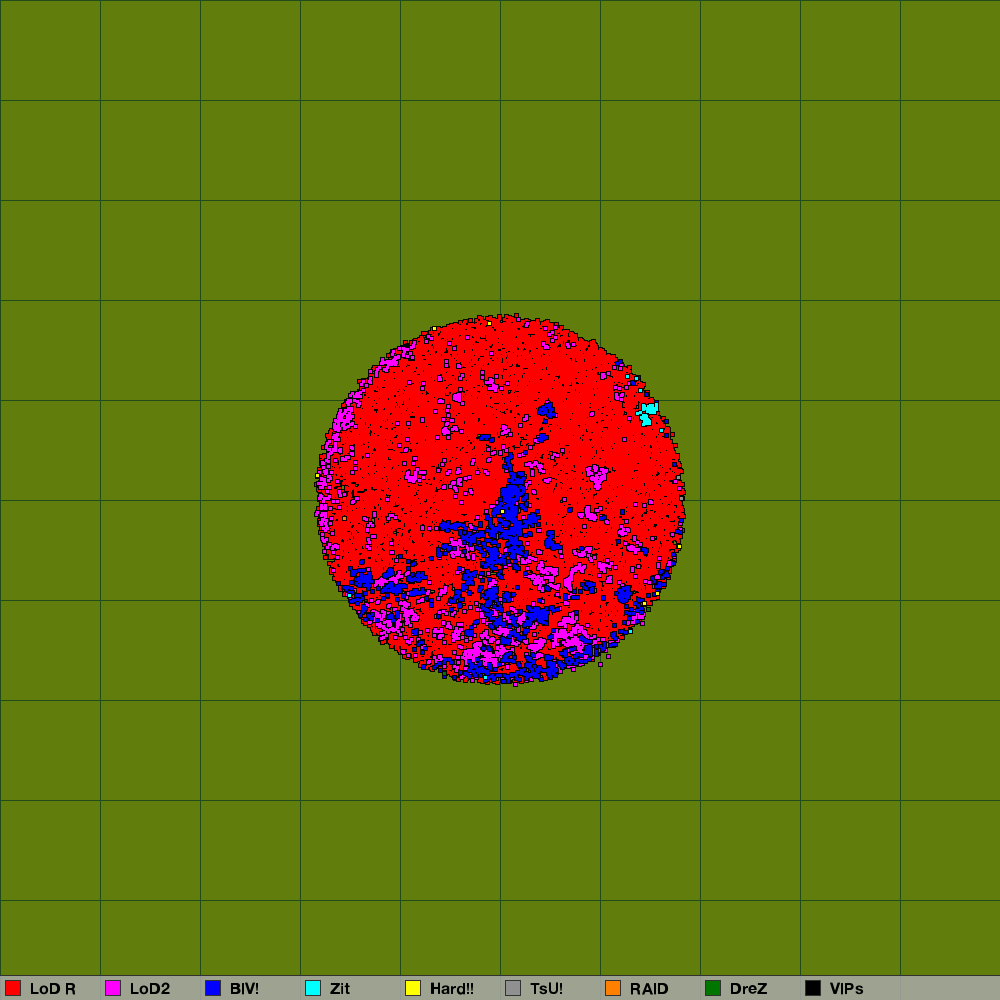
Task: Select the "DreZ" legend label text
Action: (749, 989)
